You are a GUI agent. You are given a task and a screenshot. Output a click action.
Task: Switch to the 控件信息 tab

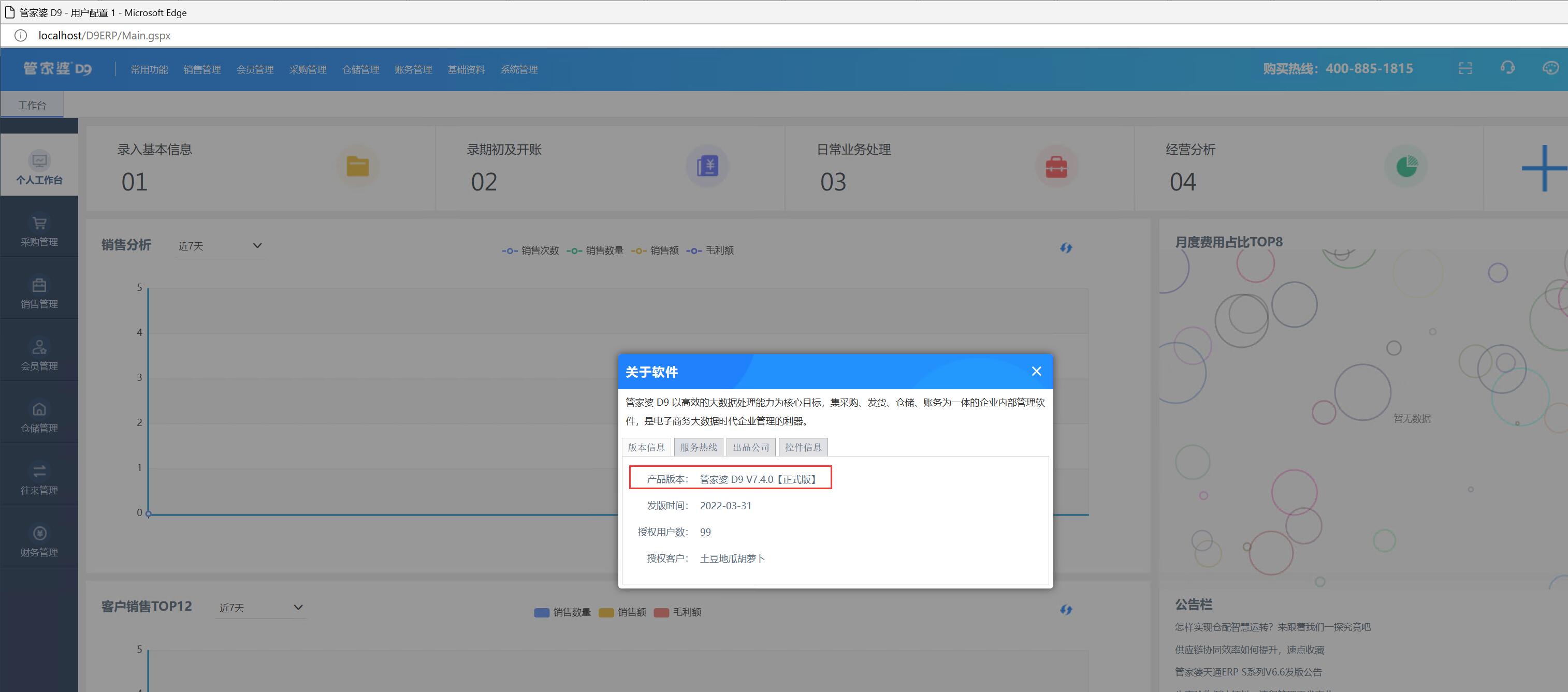(x=804, y=447)
